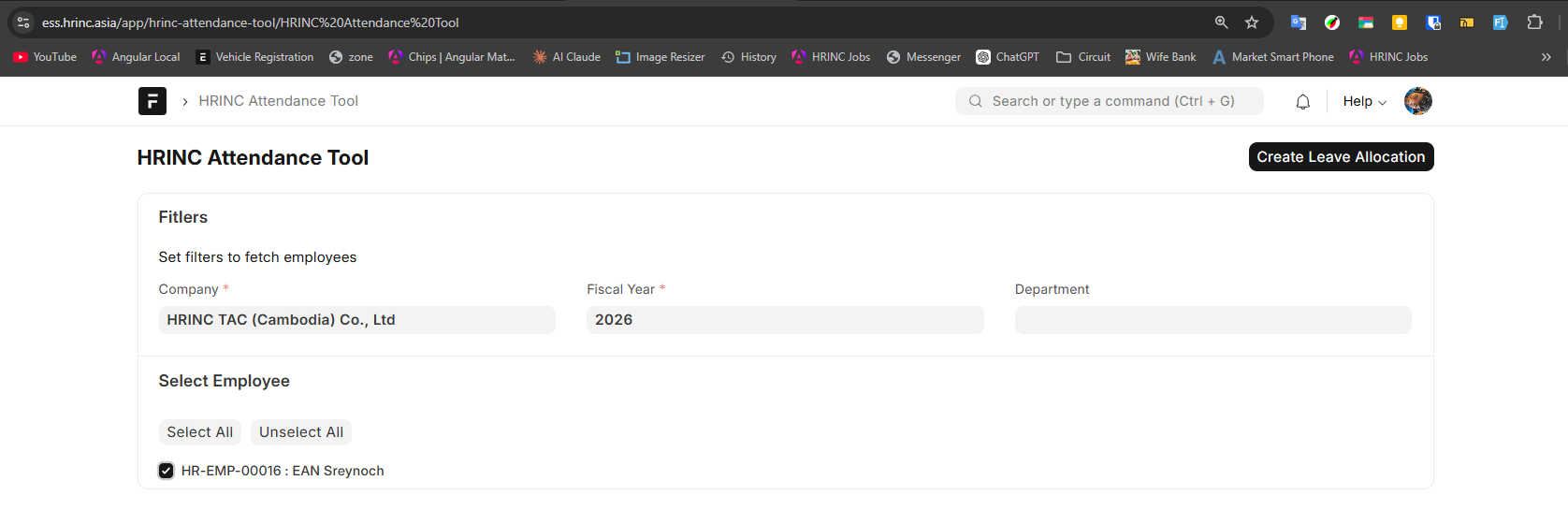Click the Fitlers section heading
The width and height of the screenshot is (1568, 510).
182,217
